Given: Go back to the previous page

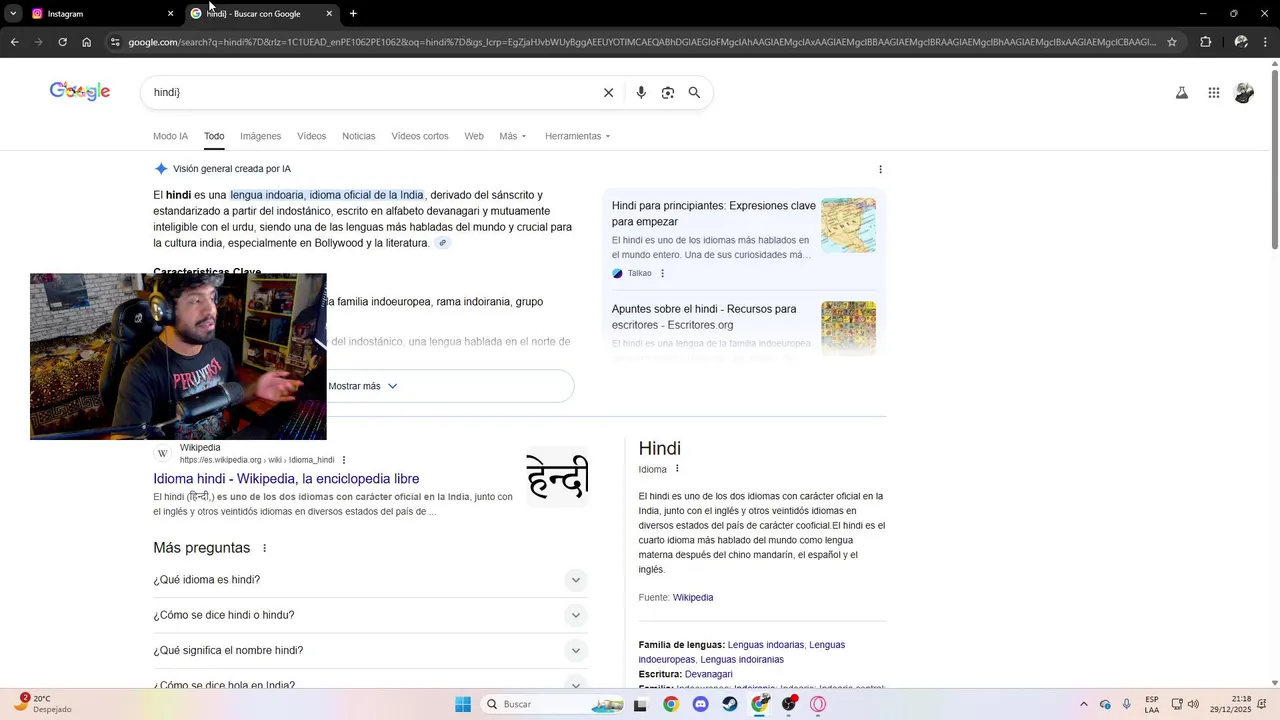Looking at the screenshot, I should pyautogui.click(x=14, y=42).
